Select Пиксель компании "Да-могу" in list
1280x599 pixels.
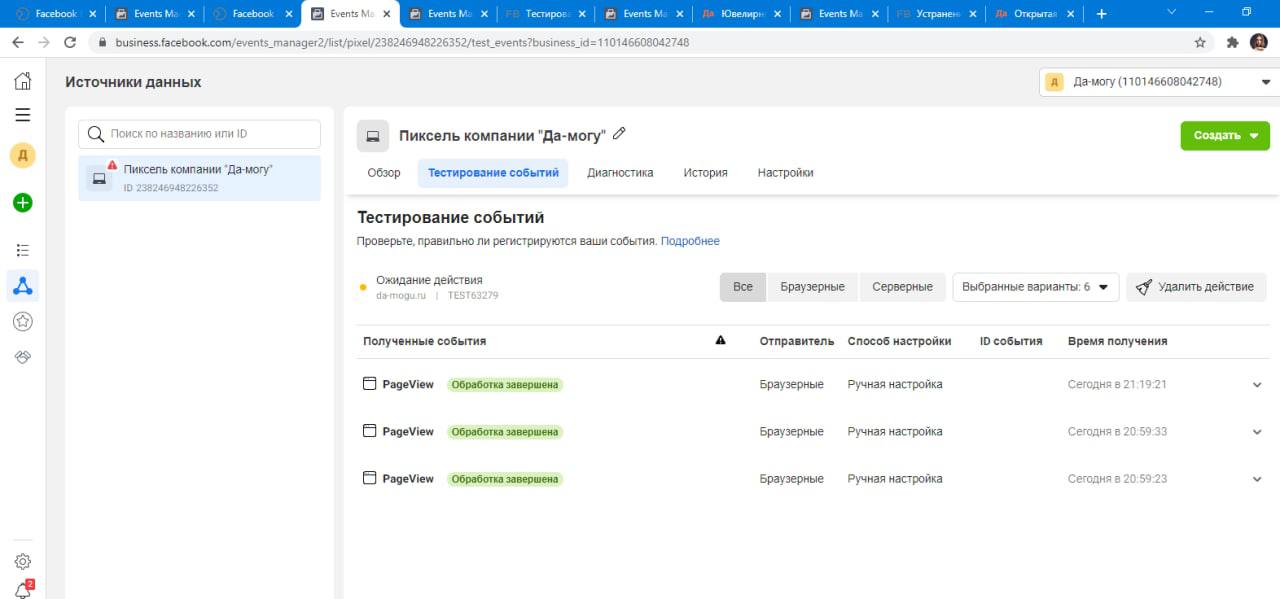click(200, 178)
